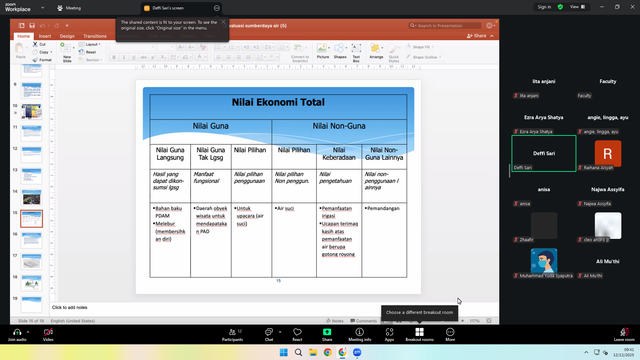
Task: Click the Transitions ribbon tab in PowerPoint
Action: [x=95, y=36]
